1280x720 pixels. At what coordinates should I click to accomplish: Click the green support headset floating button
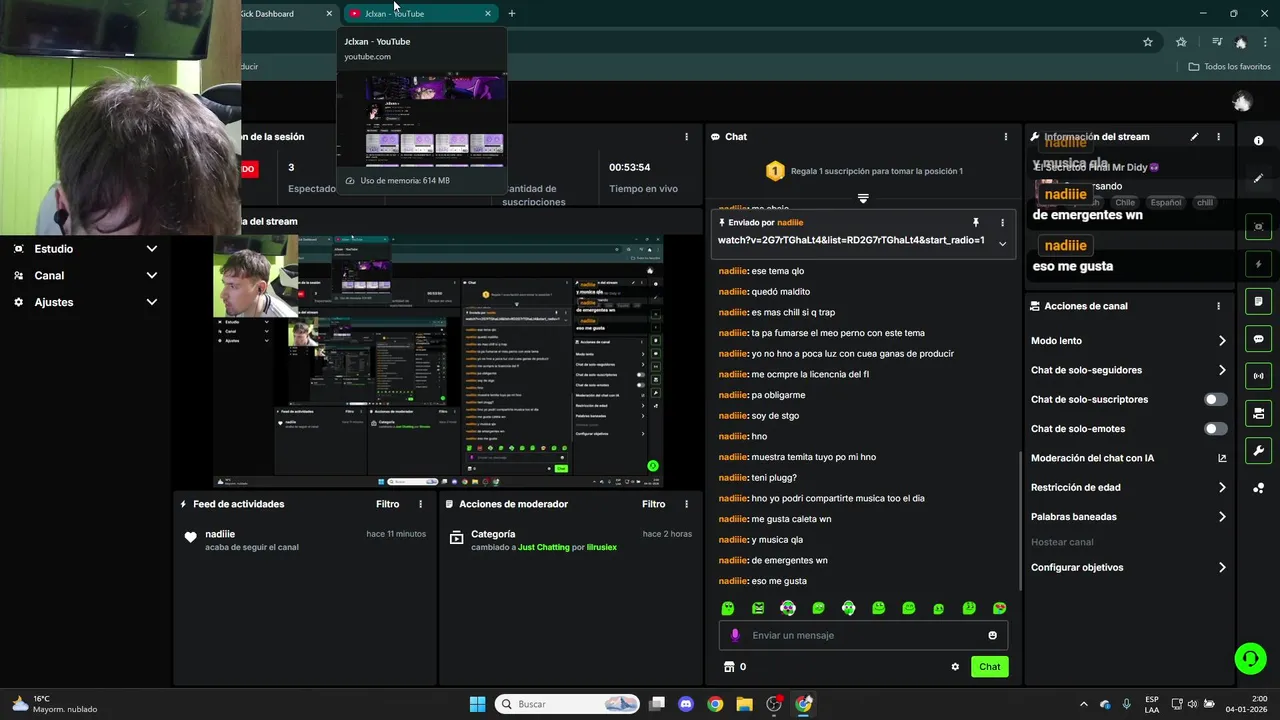pos(1250,658)
